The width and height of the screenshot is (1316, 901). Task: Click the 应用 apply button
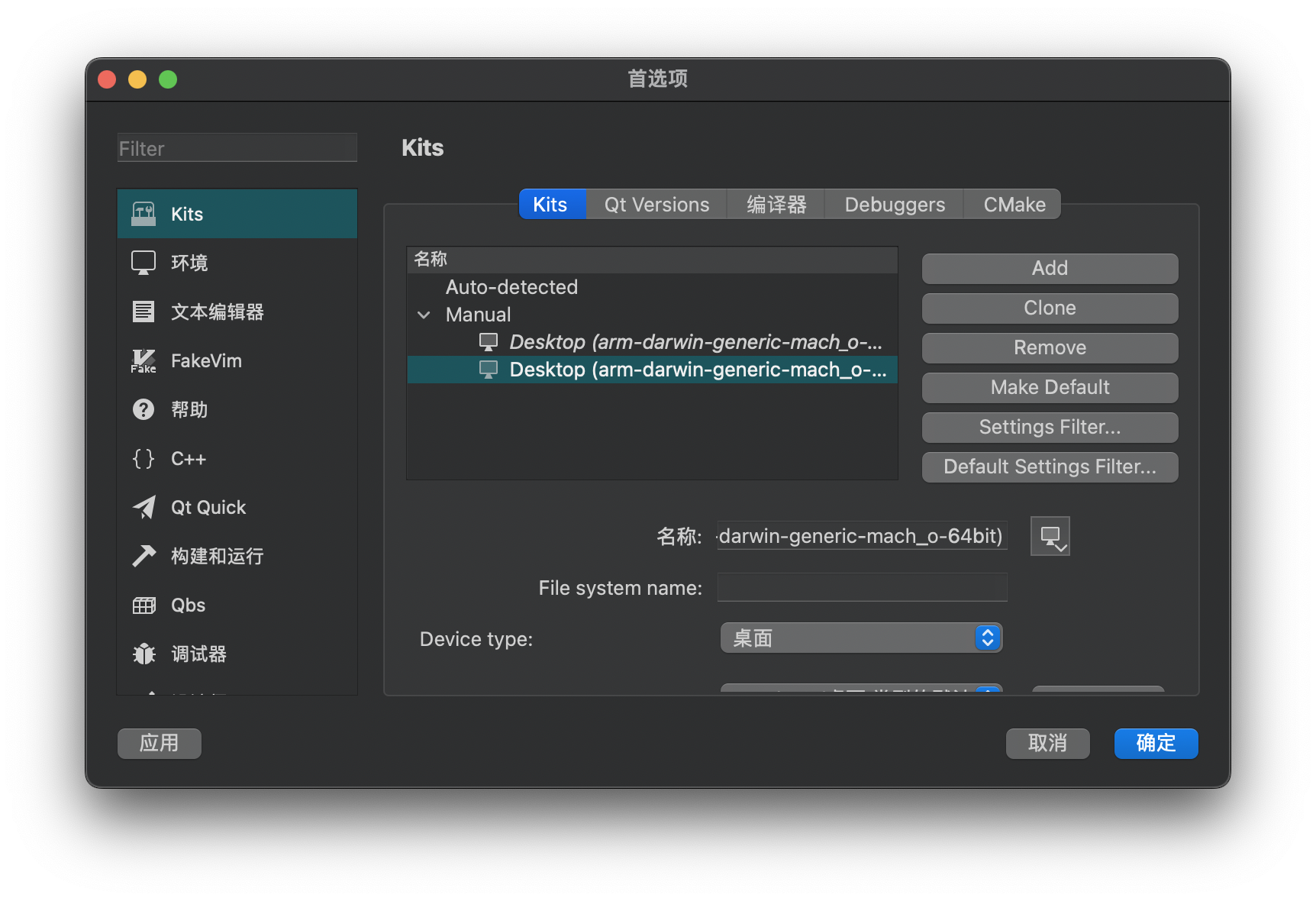pos(160,743)
